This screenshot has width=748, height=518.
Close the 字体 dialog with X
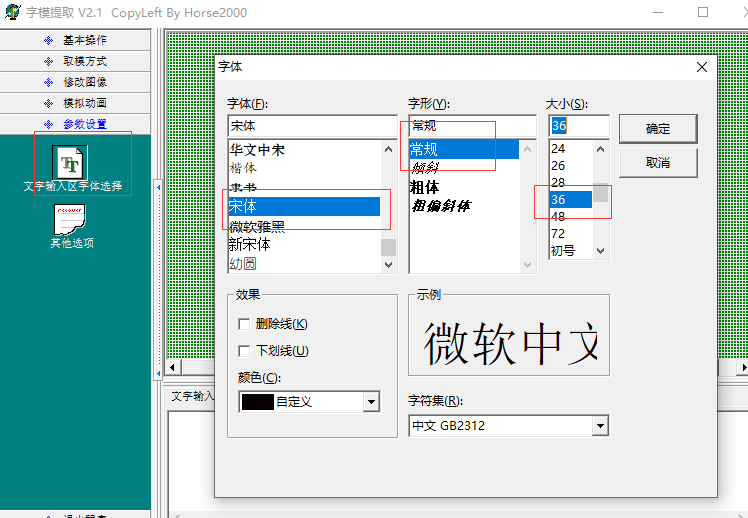[x=702, y=67]
